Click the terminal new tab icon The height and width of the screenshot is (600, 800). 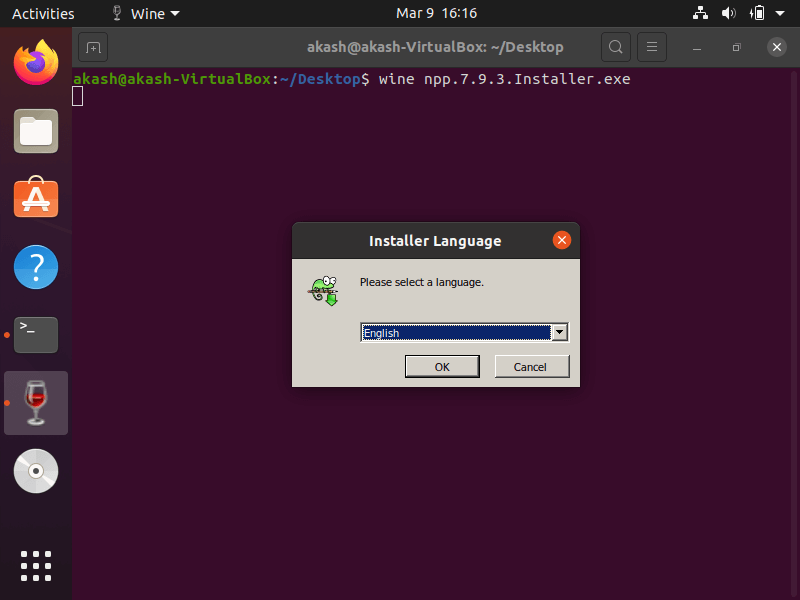point(93,47)
